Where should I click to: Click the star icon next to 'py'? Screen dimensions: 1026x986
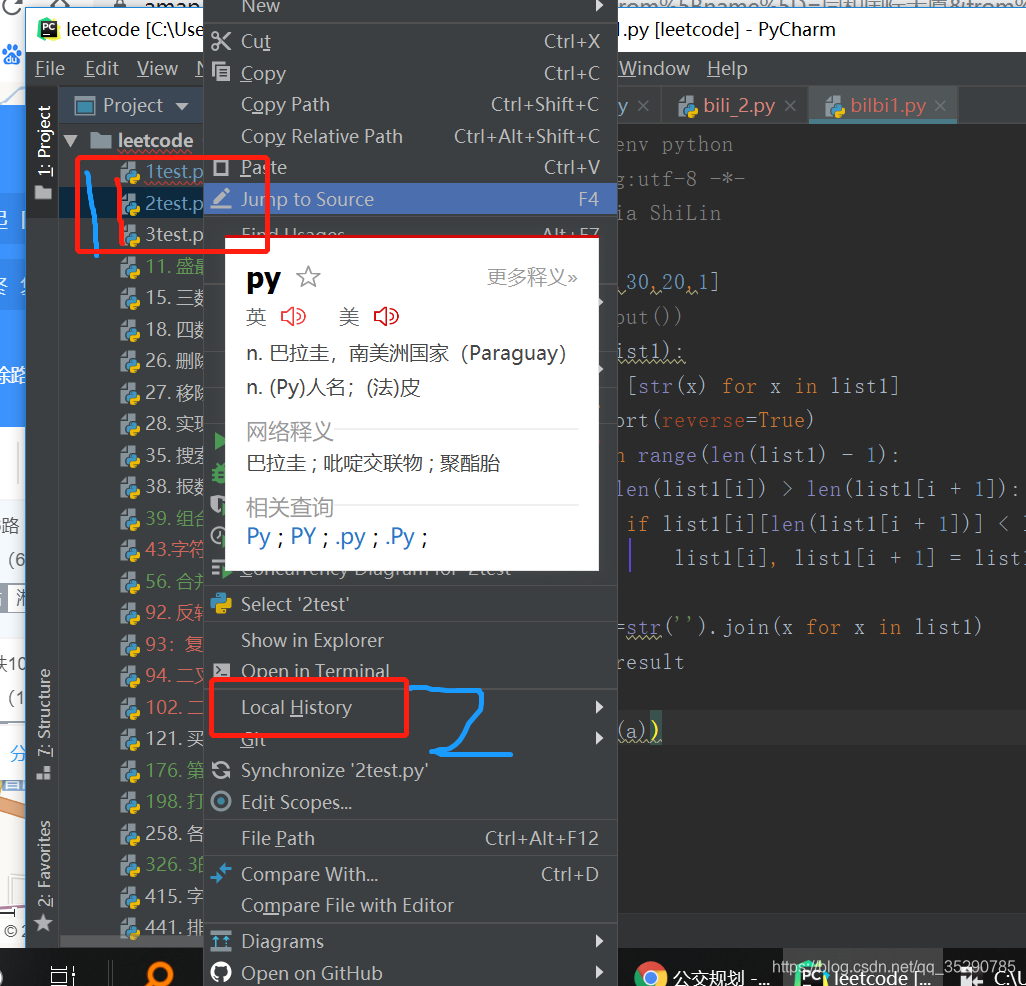pyautogui.click(x=308, y=277)
